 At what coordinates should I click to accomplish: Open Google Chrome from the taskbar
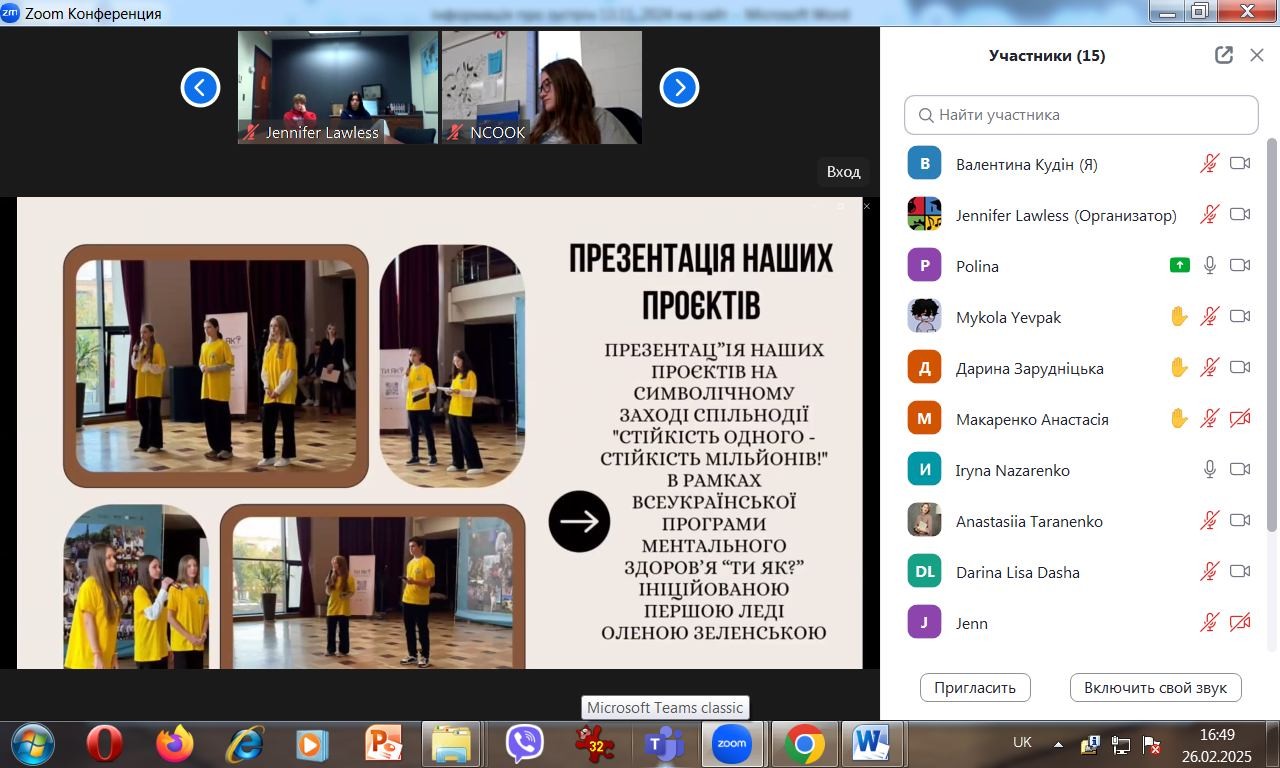tap(803, 744)
